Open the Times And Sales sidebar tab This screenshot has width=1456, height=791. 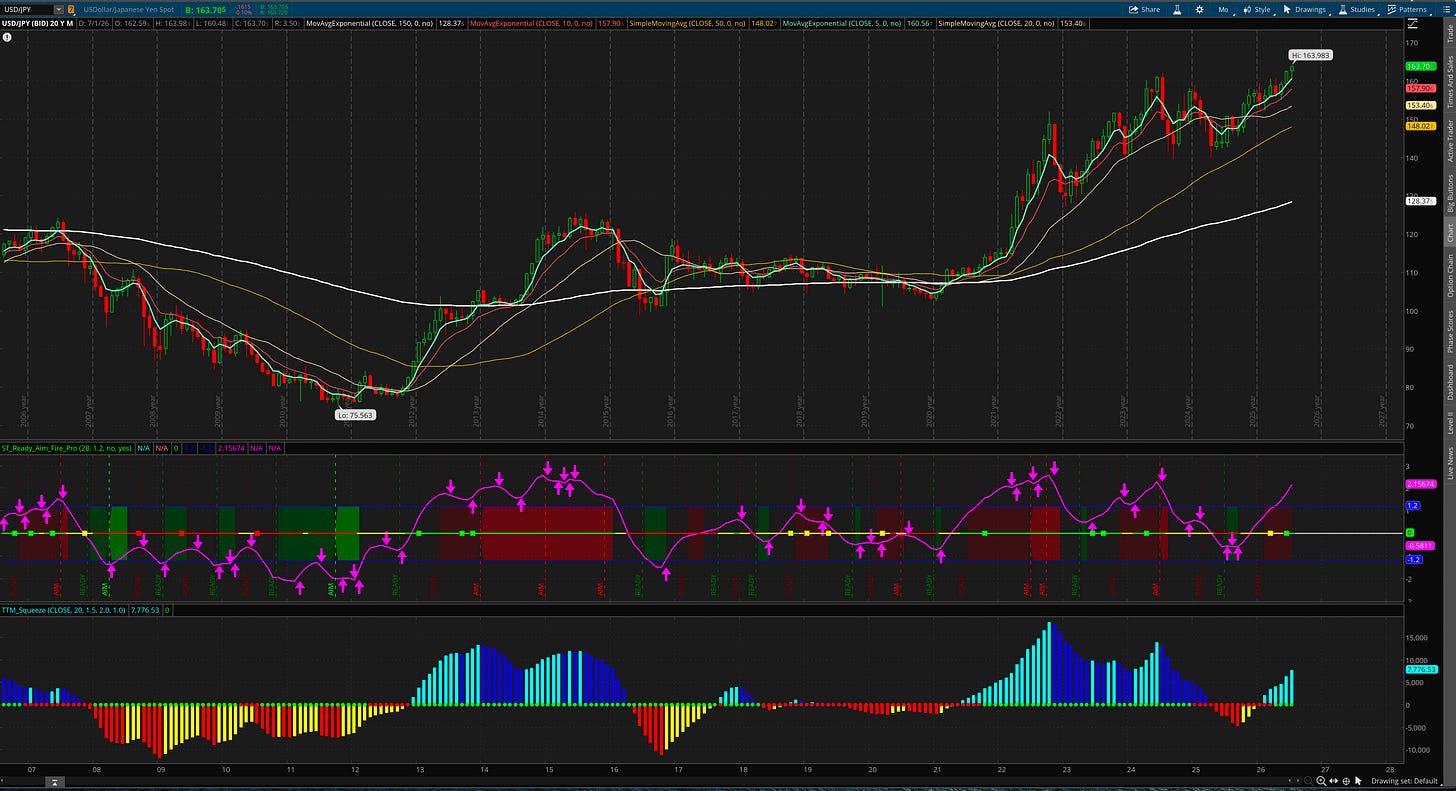coord(1450,82)
